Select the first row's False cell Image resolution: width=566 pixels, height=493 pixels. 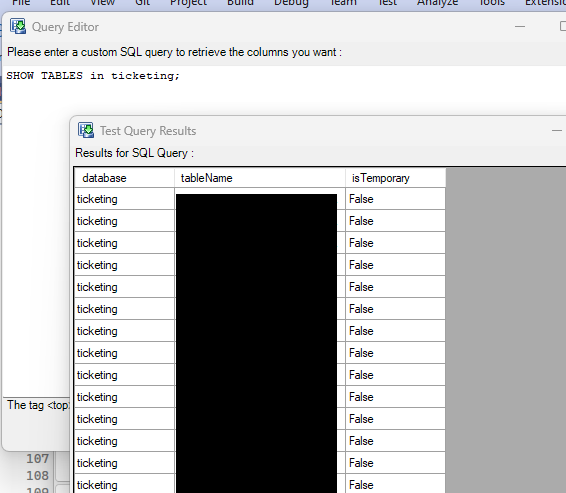pos(395,199)
